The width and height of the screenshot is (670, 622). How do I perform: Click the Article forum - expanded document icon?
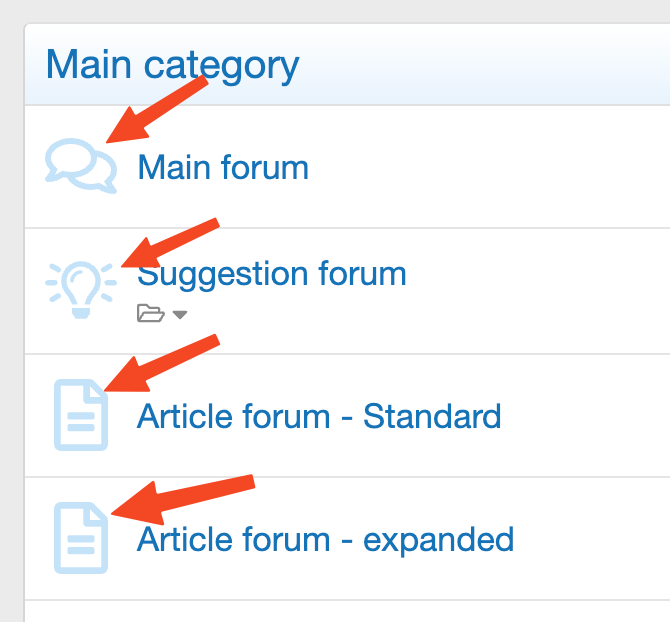pyautogui.click(x=80, y=537)
